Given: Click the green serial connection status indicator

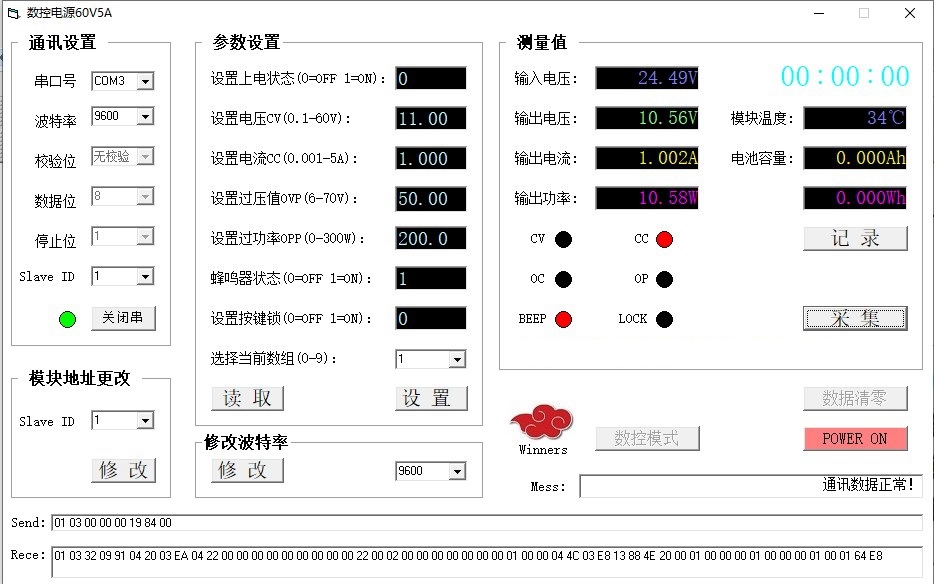Looking at the screenshot, I should pyautogui.click(x=67, y=320).
